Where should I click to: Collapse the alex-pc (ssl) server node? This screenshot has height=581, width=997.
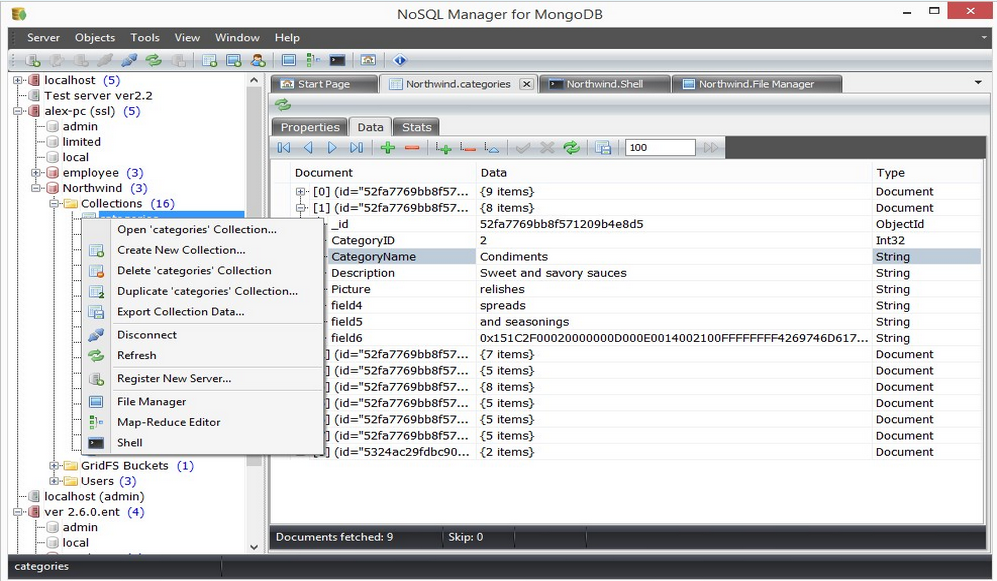18,111
